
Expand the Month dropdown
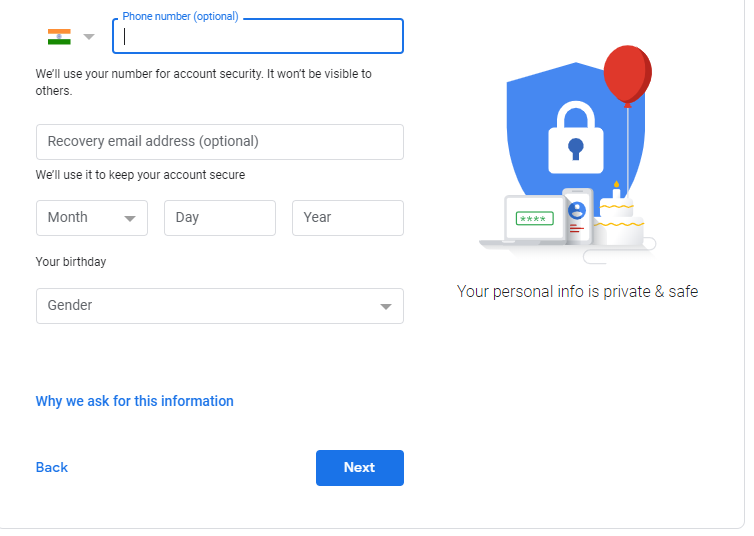click(91, 218)
